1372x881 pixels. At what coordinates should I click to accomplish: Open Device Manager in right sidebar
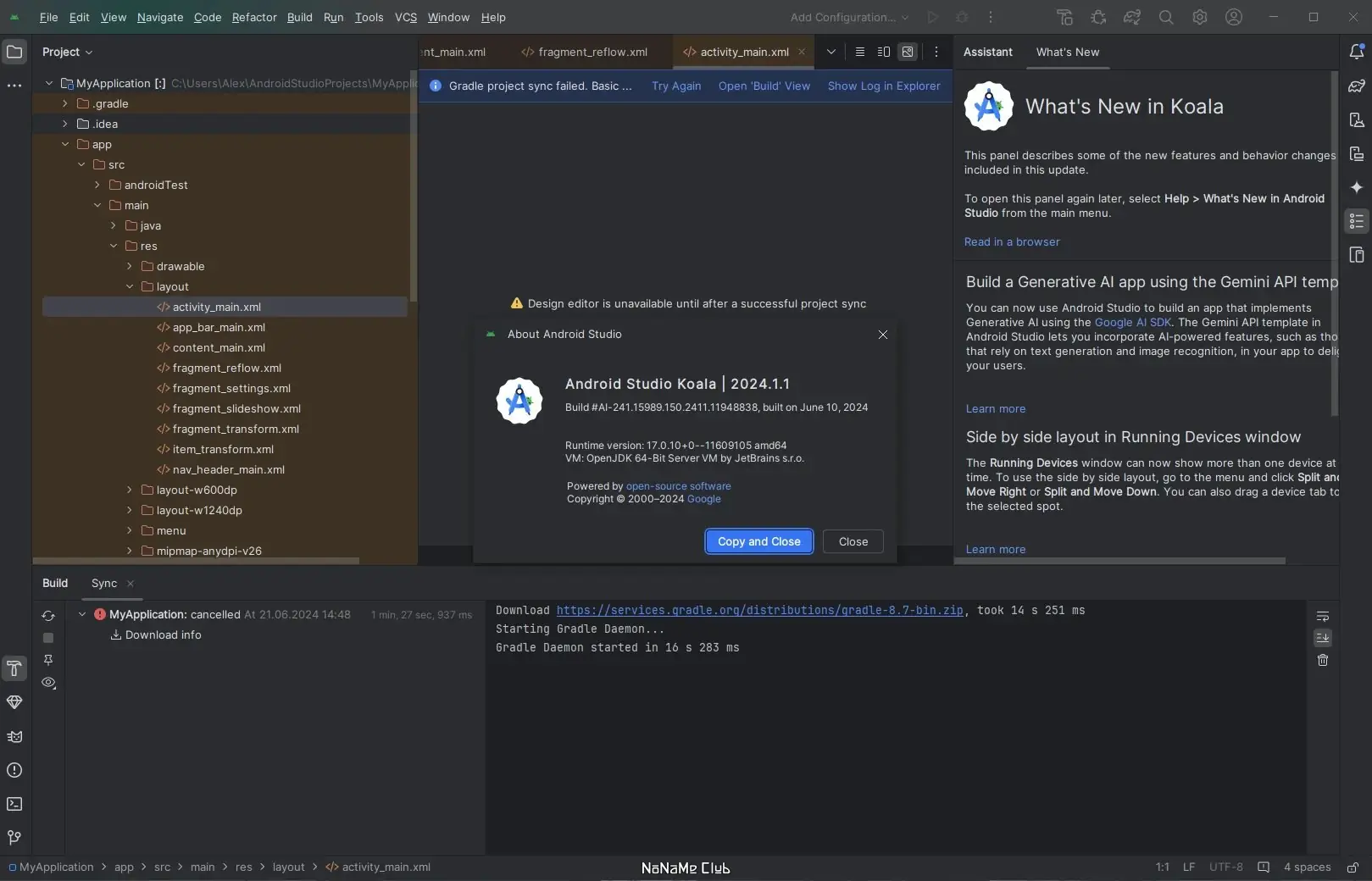pos(1357,119)
